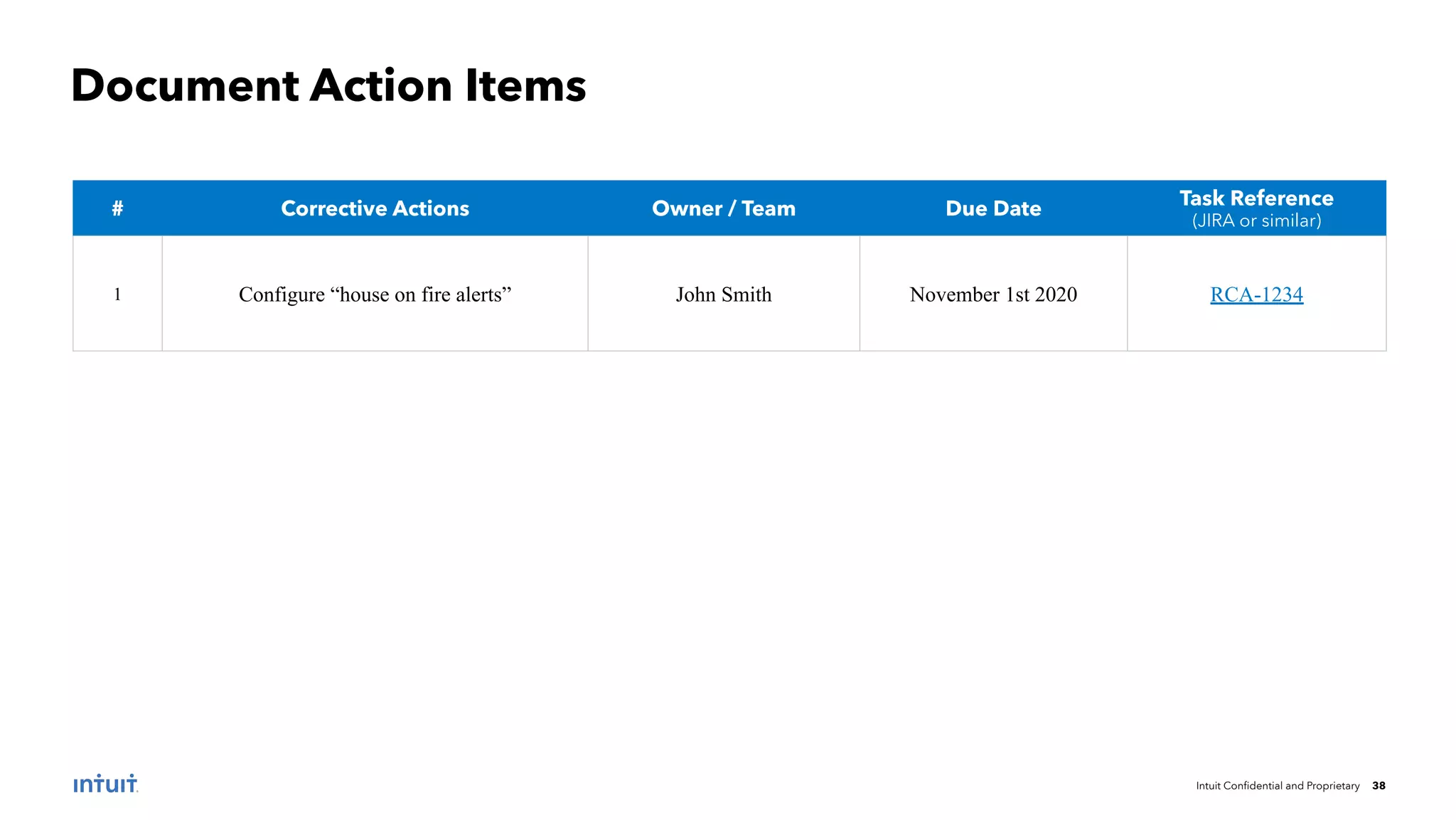1456x820 pixels.
Task: Click the word "Action" in the slide title
Action: point(381,86)
